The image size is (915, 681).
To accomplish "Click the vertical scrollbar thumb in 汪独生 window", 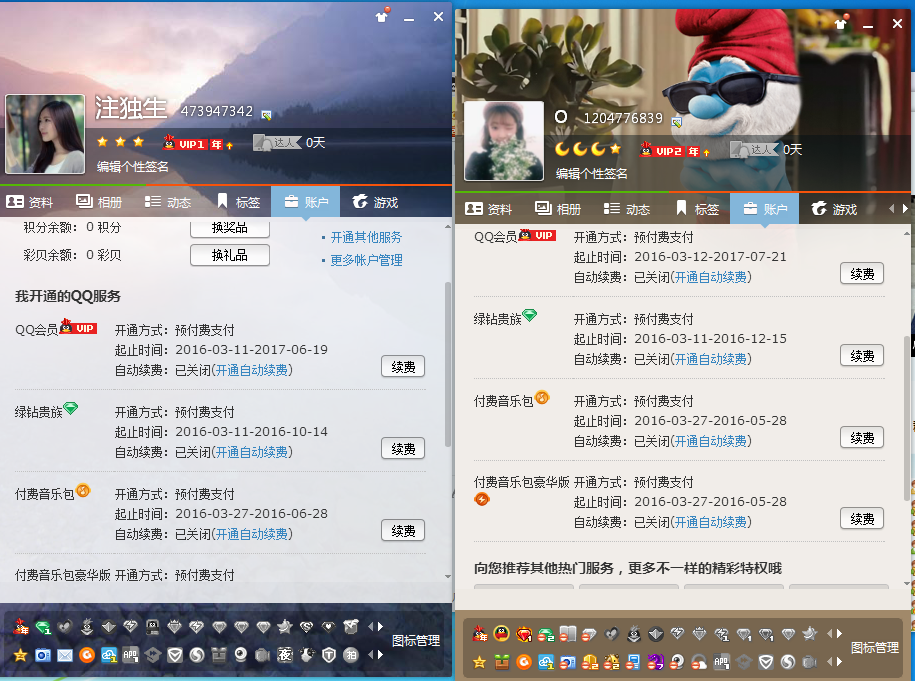I will [x=448, y=365].
